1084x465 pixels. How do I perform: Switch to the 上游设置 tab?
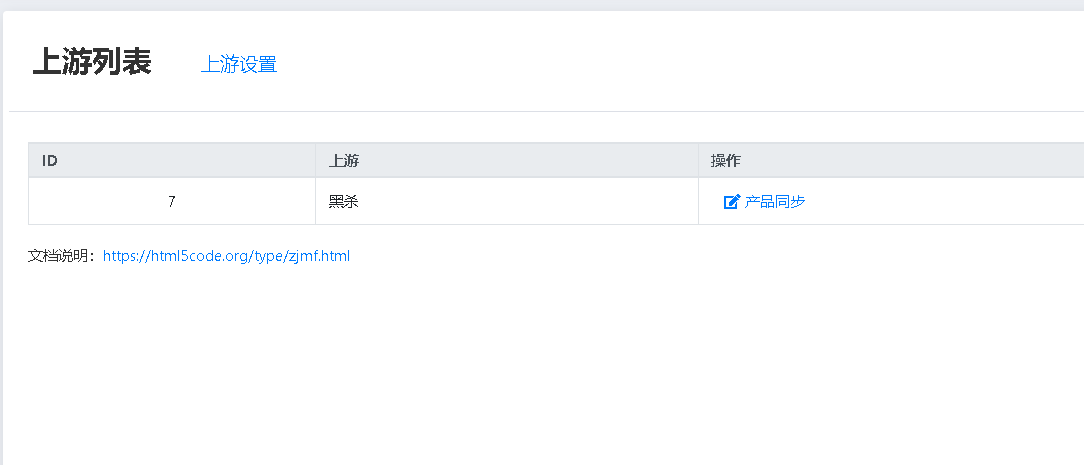coord(239,64)
